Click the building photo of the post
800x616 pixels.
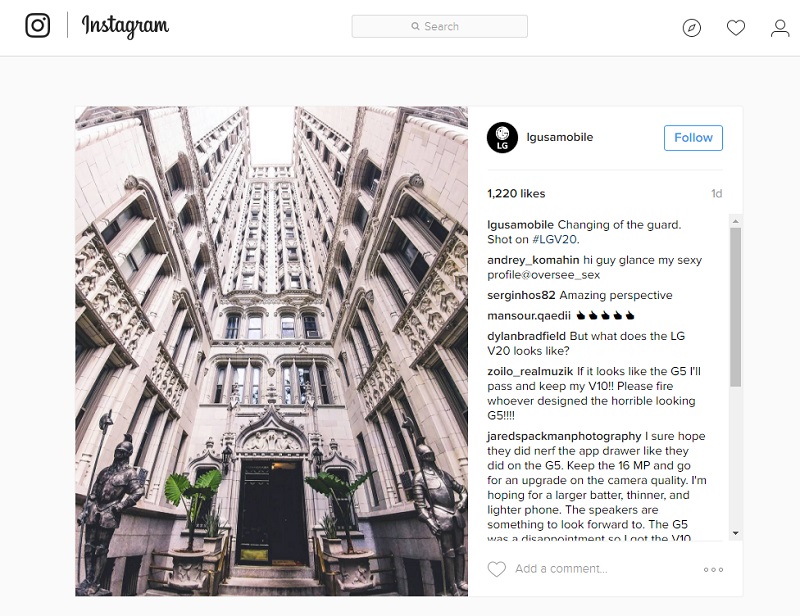(271, 351)
